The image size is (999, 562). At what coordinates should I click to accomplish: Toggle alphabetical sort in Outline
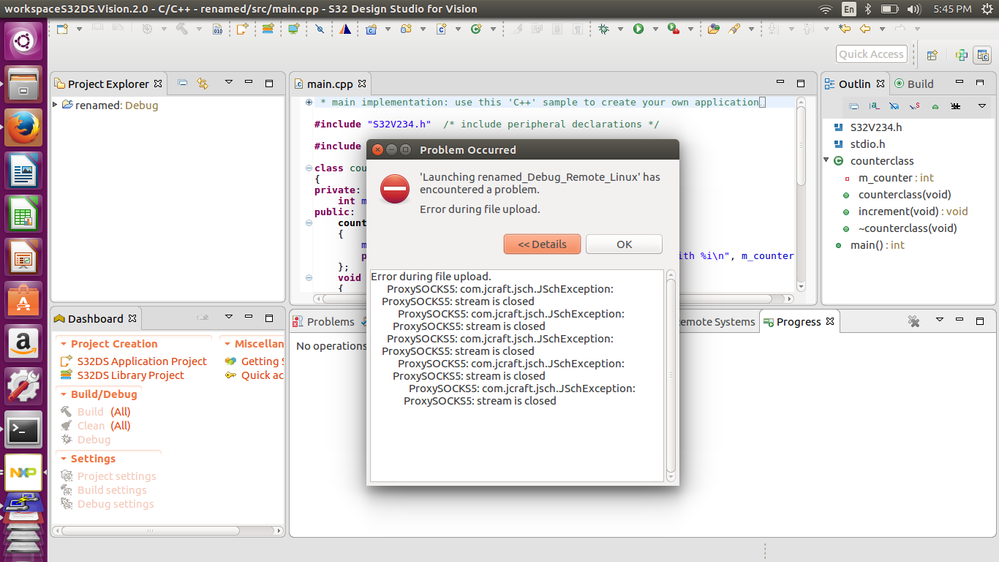coord(874,106)
